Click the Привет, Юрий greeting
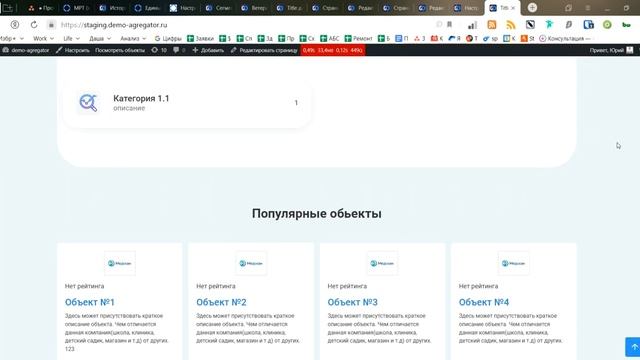Image resolution: width=640 pixels, height=360 pixels. click(x=607, y=50)
